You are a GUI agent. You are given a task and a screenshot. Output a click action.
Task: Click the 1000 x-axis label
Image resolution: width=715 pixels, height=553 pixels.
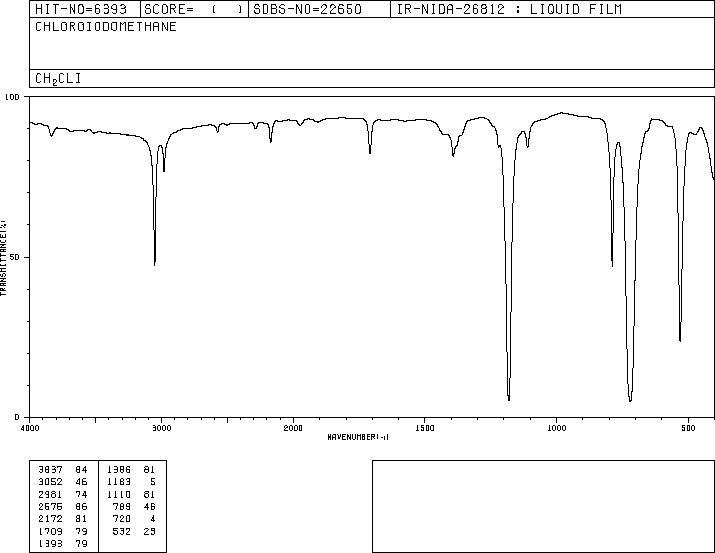coord(556,428)
